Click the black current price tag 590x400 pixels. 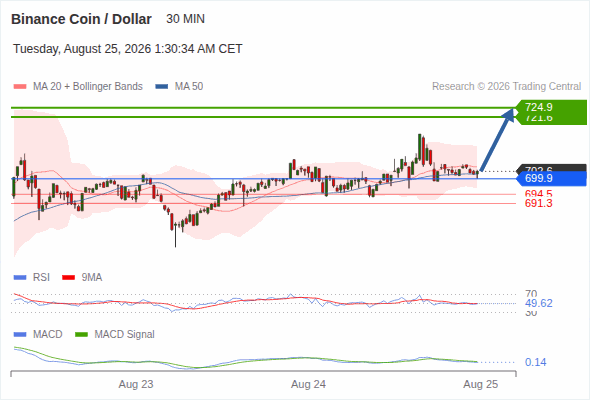[x=551, y=168]
